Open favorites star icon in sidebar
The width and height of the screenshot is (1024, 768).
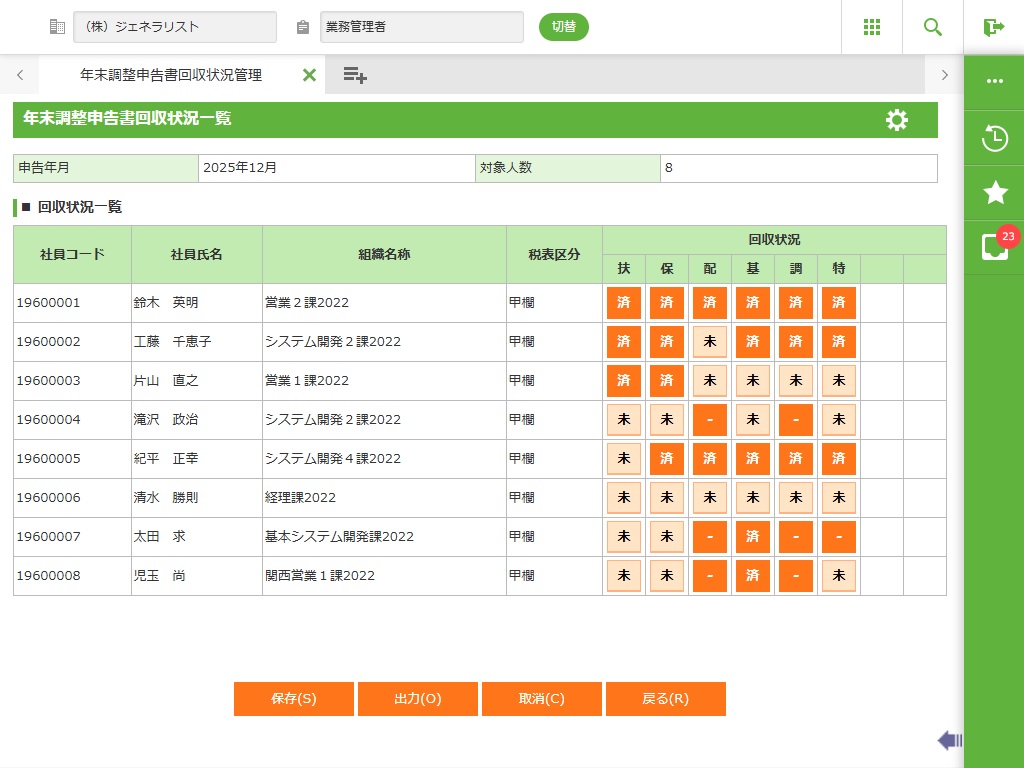coord(994,192)
